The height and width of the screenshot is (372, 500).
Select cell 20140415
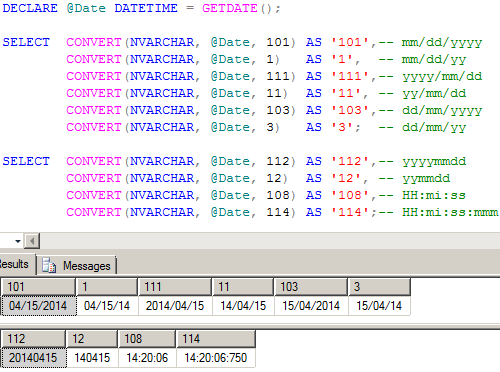(34, 358)
